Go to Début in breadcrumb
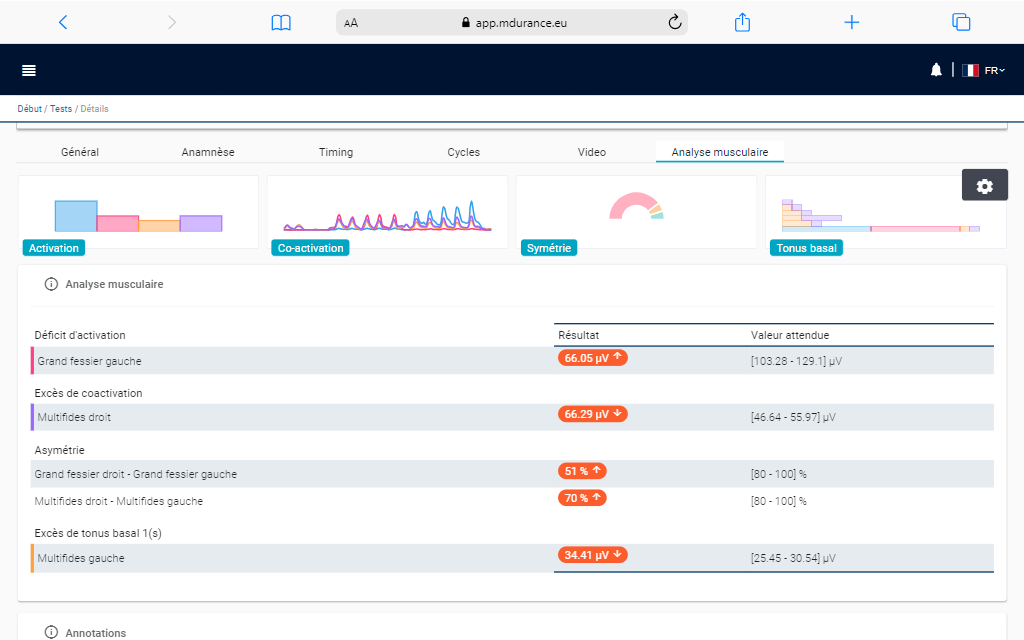Image resolution: width=1024 pixels, height=640 pixels. 29,109
